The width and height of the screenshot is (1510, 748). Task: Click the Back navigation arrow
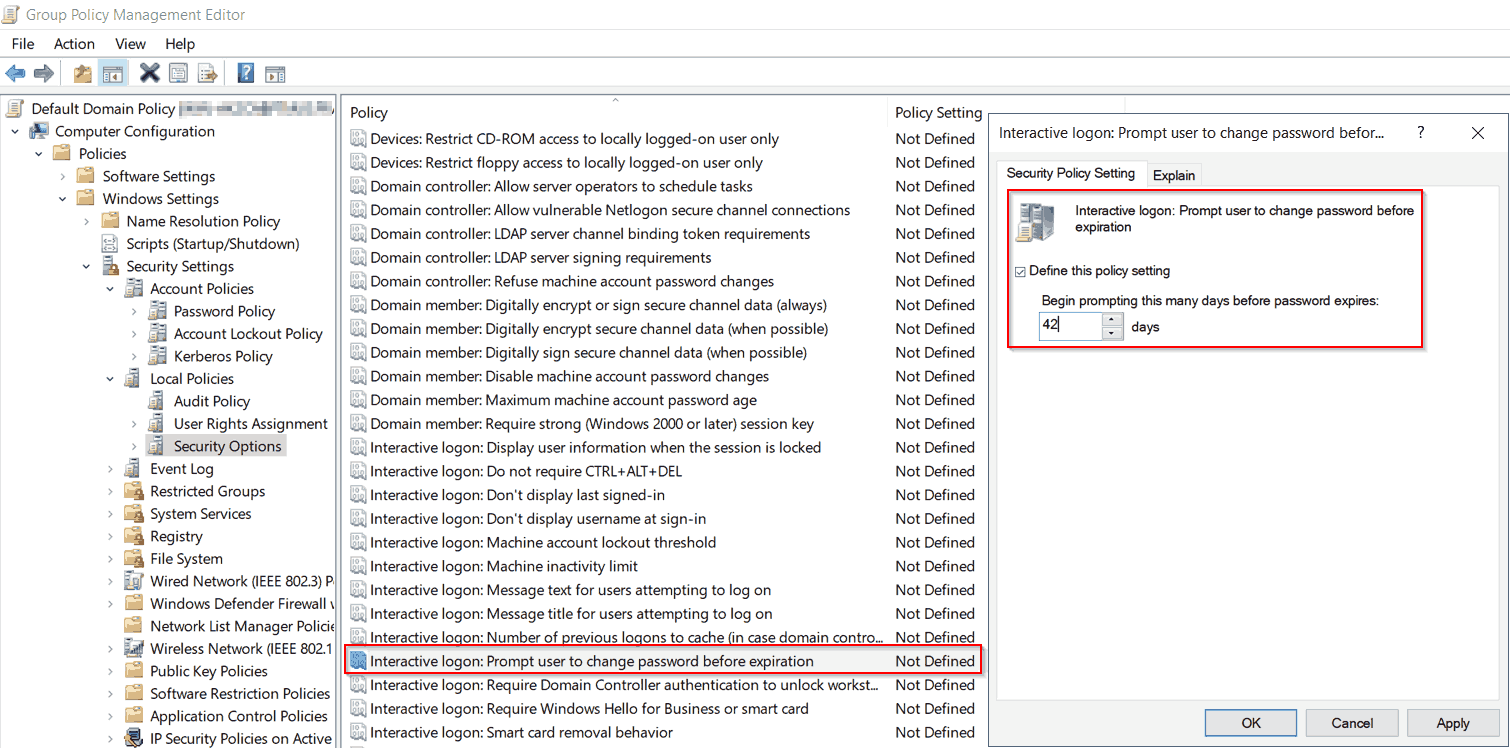click(x=15, y=72)
